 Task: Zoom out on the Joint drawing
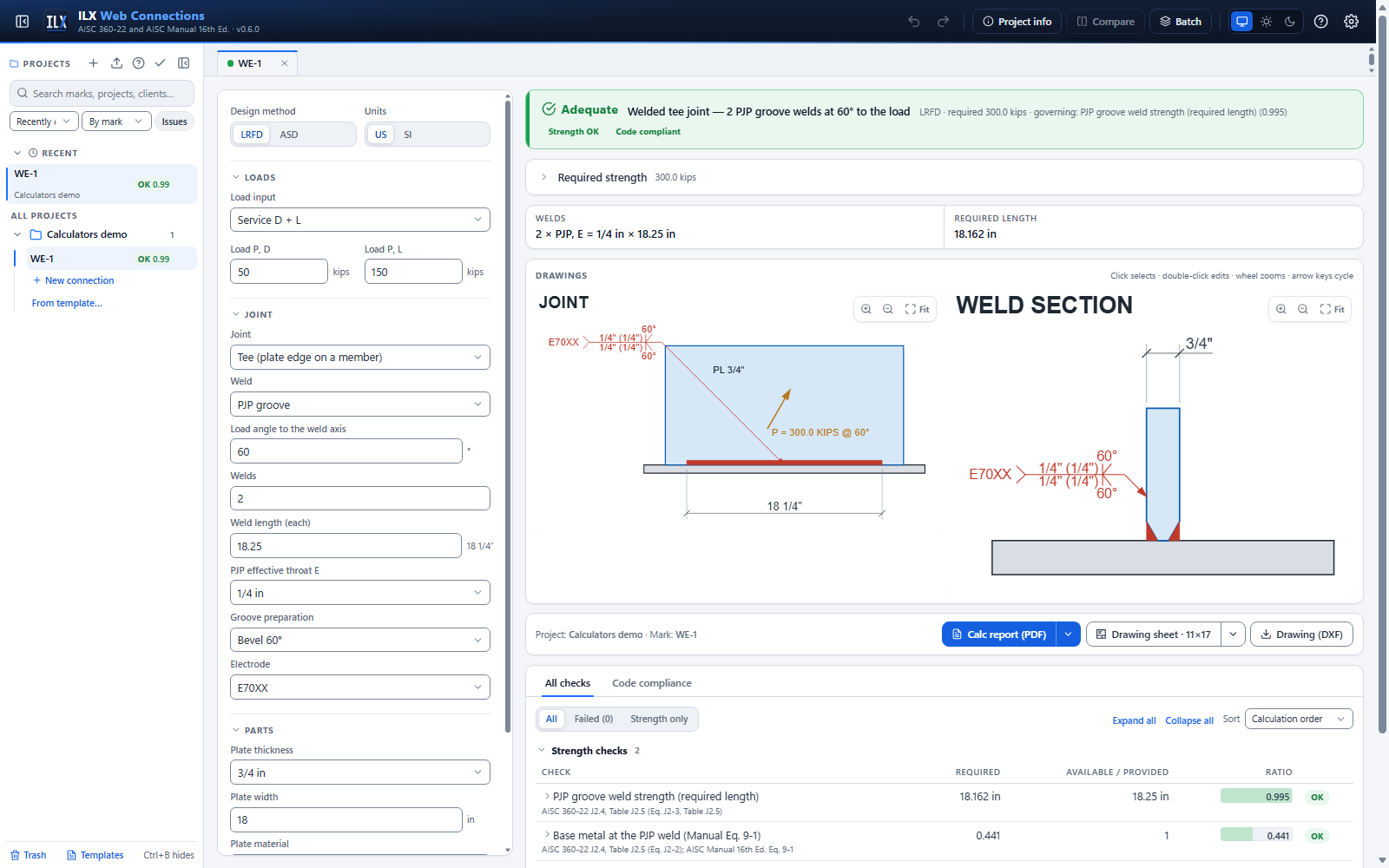pos(887,309)
